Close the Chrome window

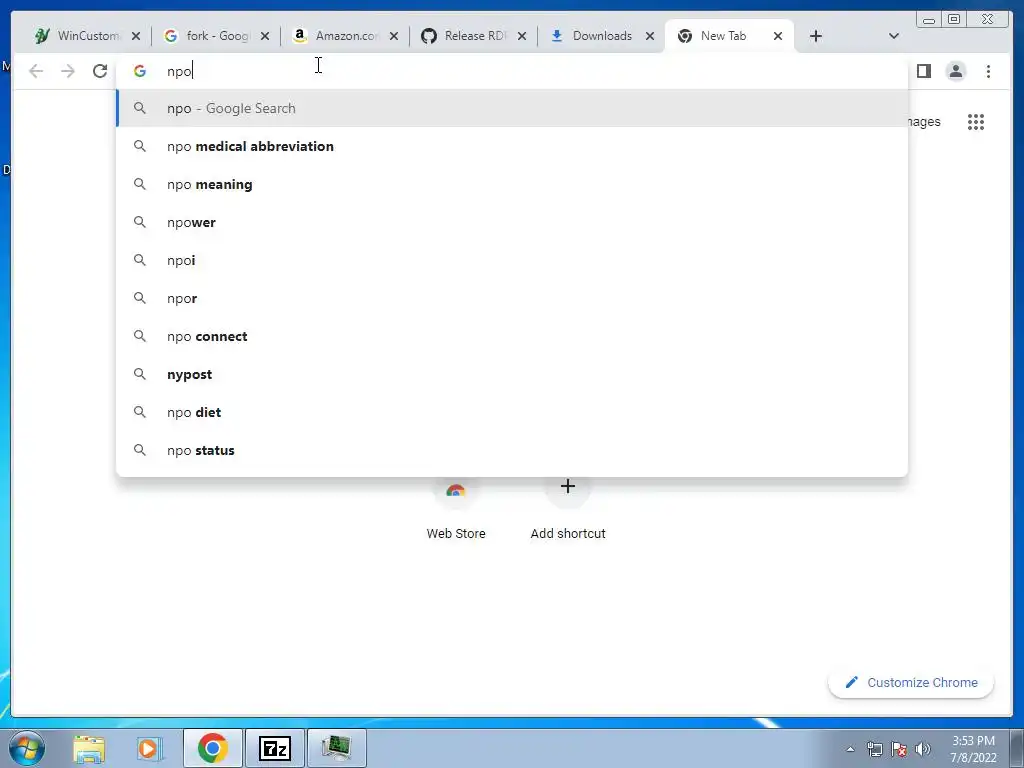tap(989, 20)
